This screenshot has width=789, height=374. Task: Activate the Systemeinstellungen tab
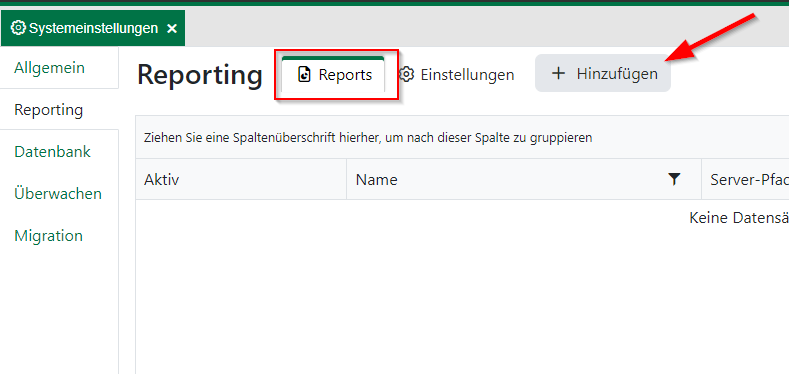(93, 28)
